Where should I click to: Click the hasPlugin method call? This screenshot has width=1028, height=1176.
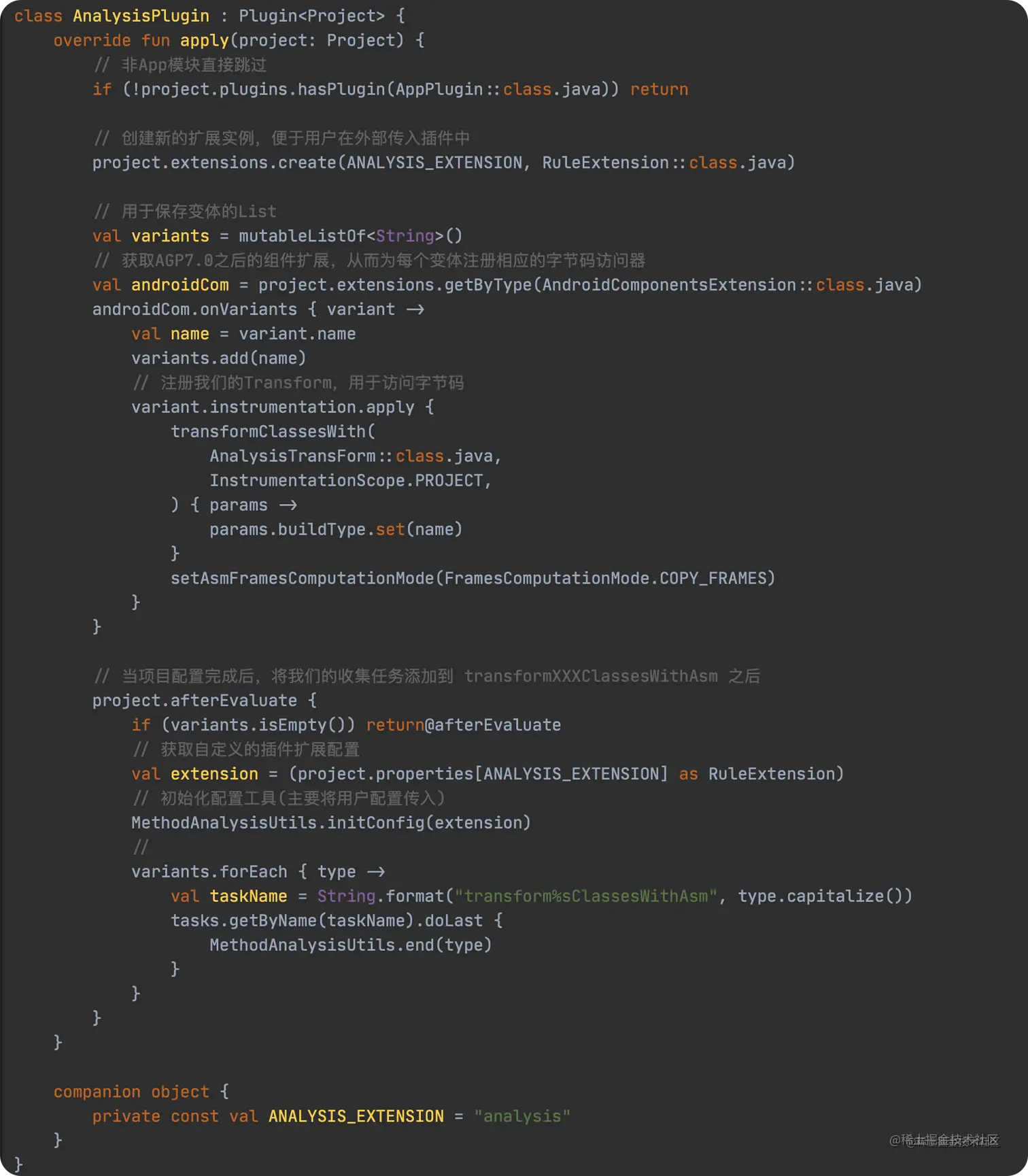[x=341, y=89]
